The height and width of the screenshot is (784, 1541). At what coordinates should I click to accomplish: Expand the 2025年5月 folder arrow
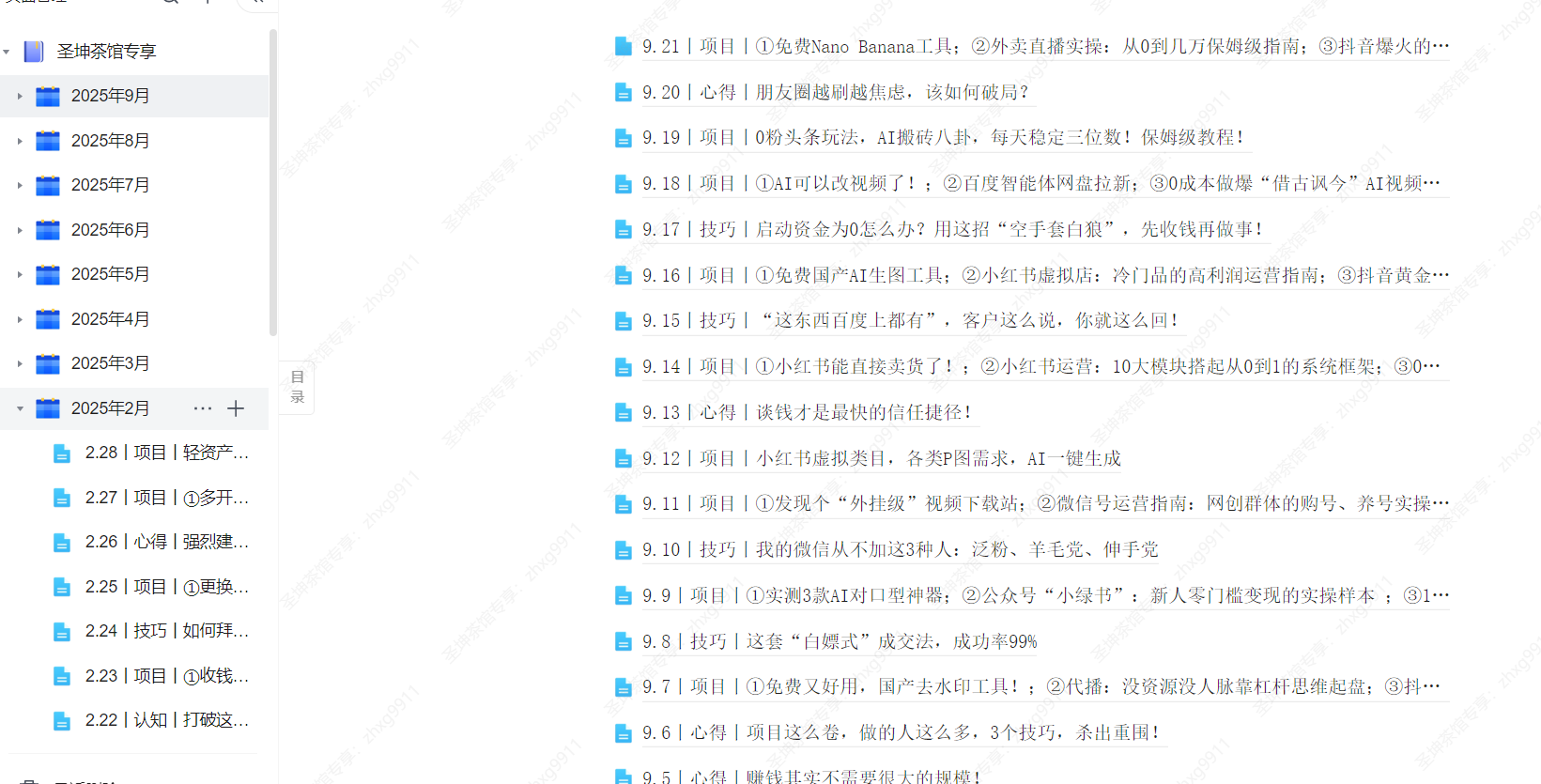(x=20, y=274)
